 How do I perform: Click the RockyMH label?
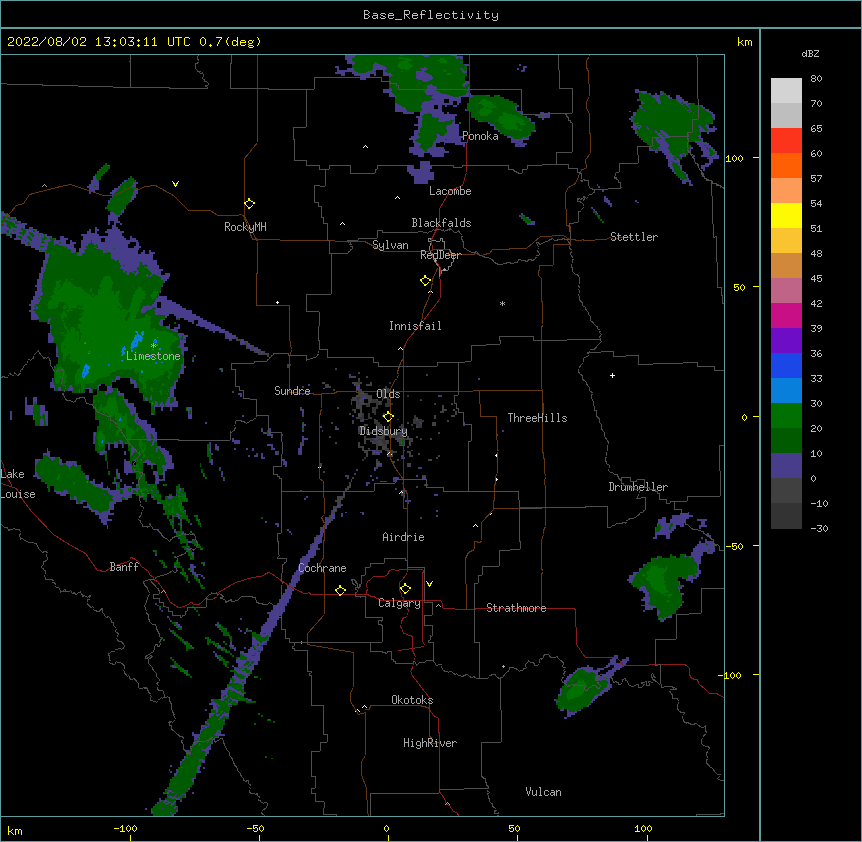tap(245, 227)
